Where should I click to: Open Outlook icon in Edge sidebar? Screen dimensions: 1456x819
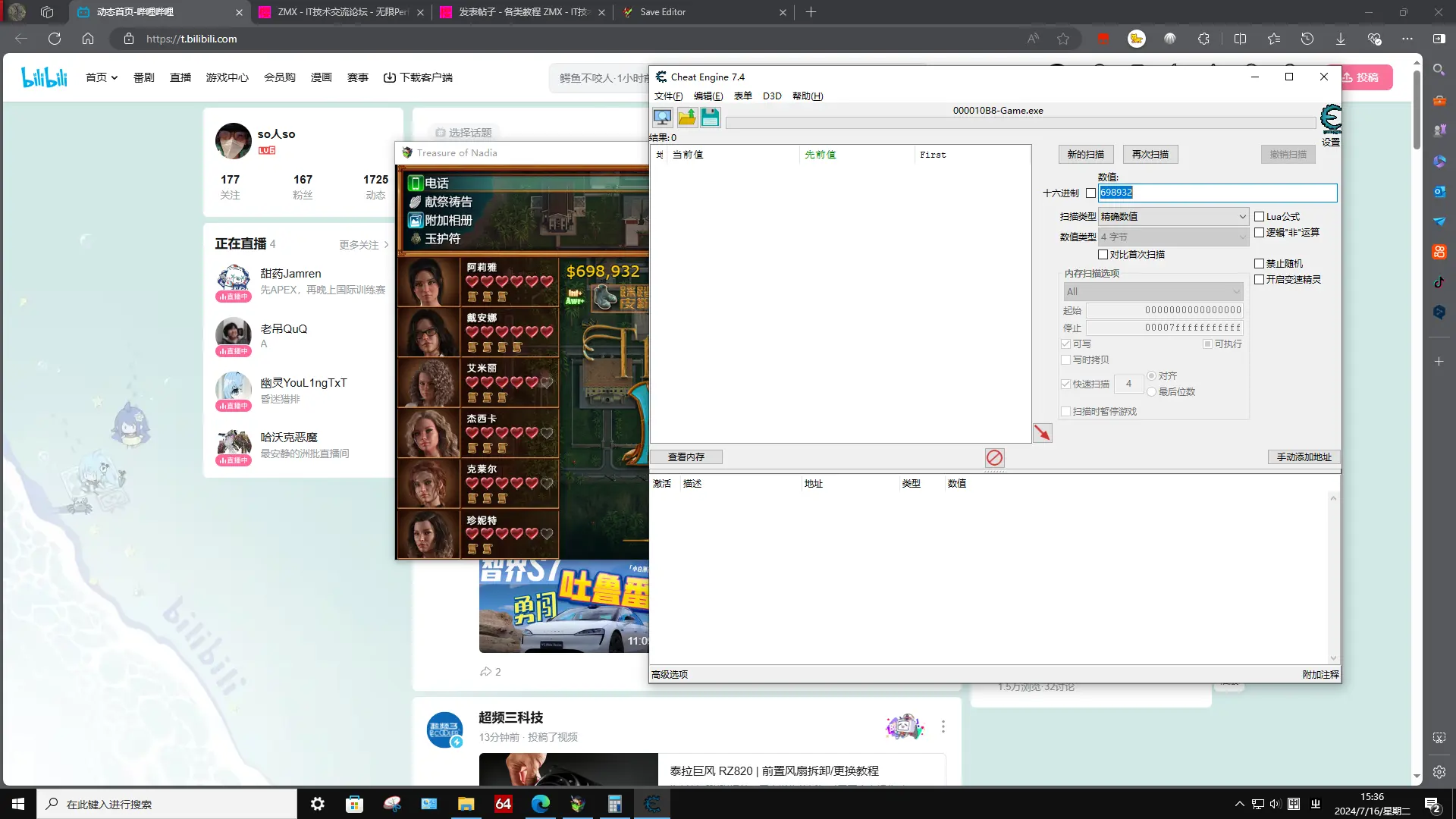pyautogui.click(x=1439, y=191)
